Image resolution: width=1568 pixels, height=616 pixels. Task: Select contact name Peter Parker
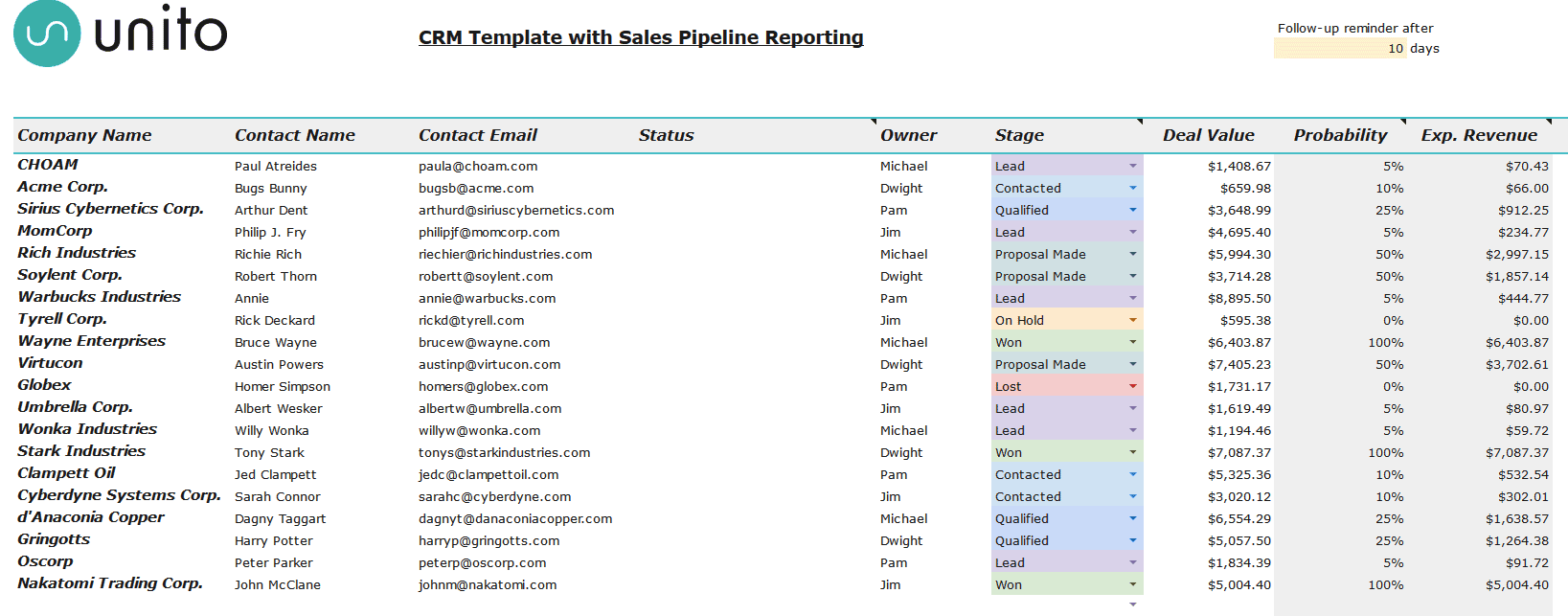[274, 562]
